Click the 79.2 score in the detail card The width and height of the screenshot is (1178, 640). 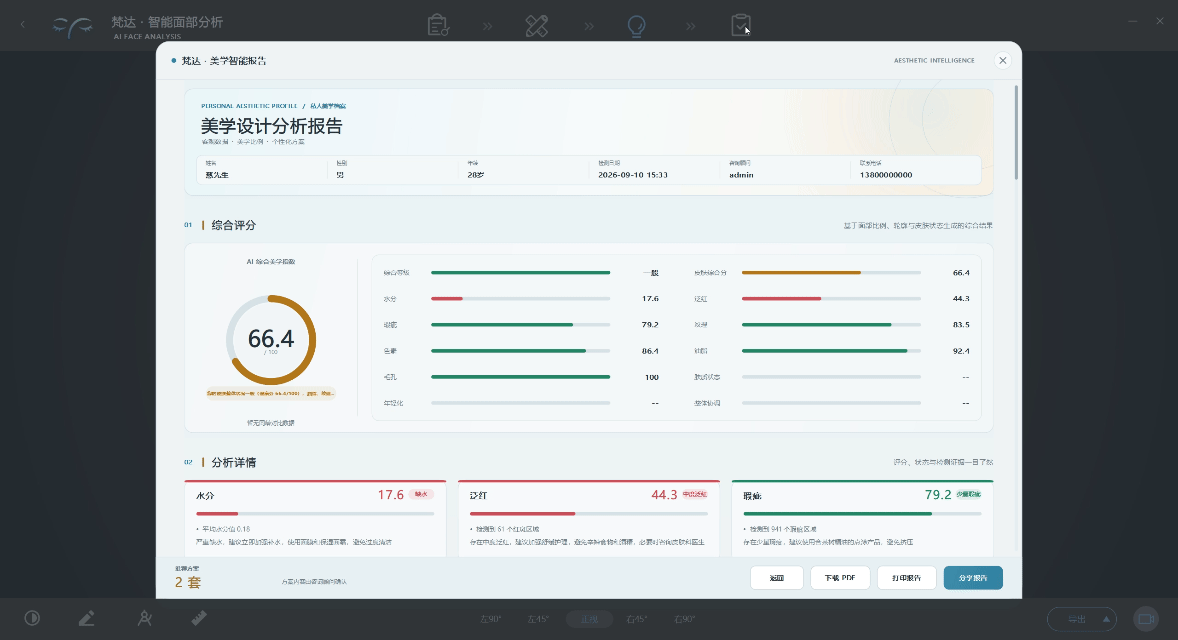coord(938,495)
